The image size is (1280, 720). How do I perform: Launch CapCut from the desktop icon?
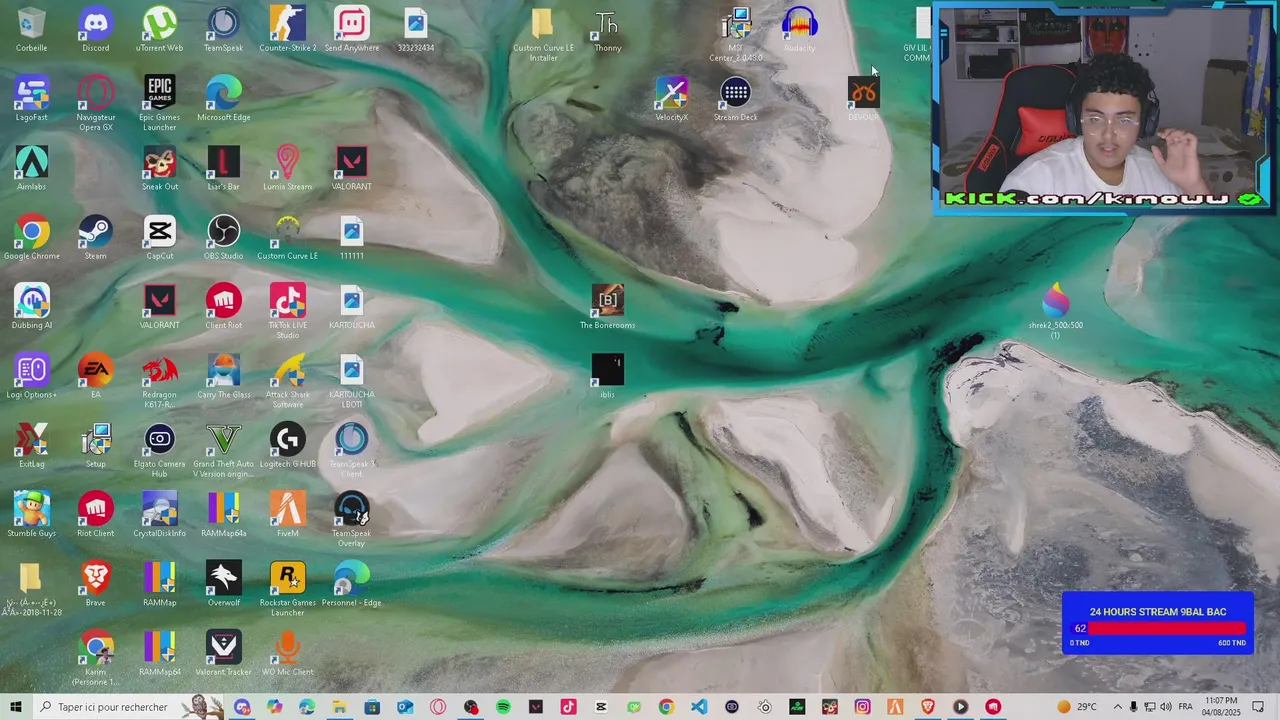[159, 237]
